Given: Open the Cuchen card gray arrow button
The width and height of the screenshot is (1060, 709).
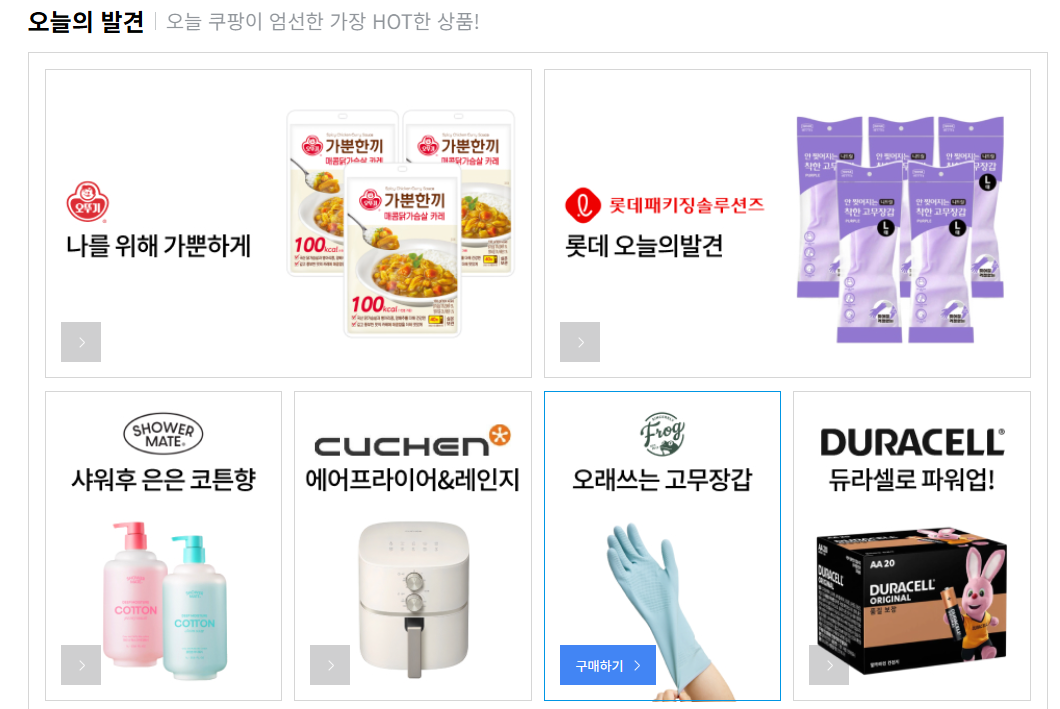Looking at the screenshot, I should pyautogui.click(x=330, y=665).
